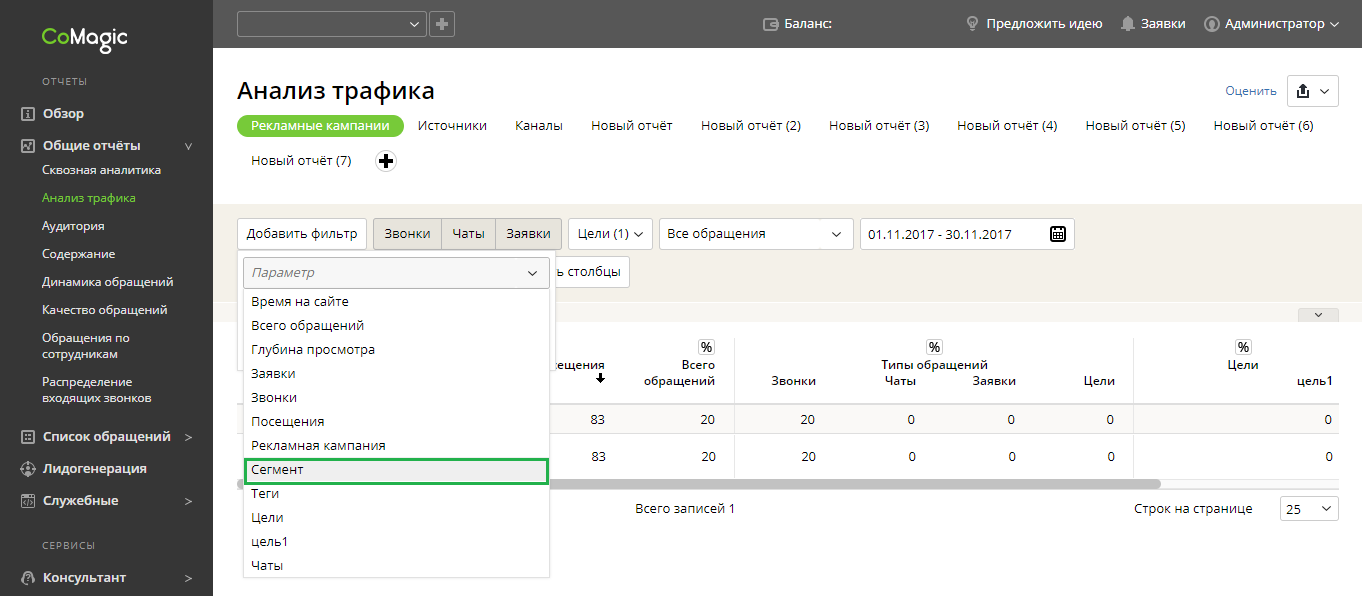The width and height of the screenshot is (1362, 596).
Task: Expand Консультант sidebar section
Action: (189, 578)
